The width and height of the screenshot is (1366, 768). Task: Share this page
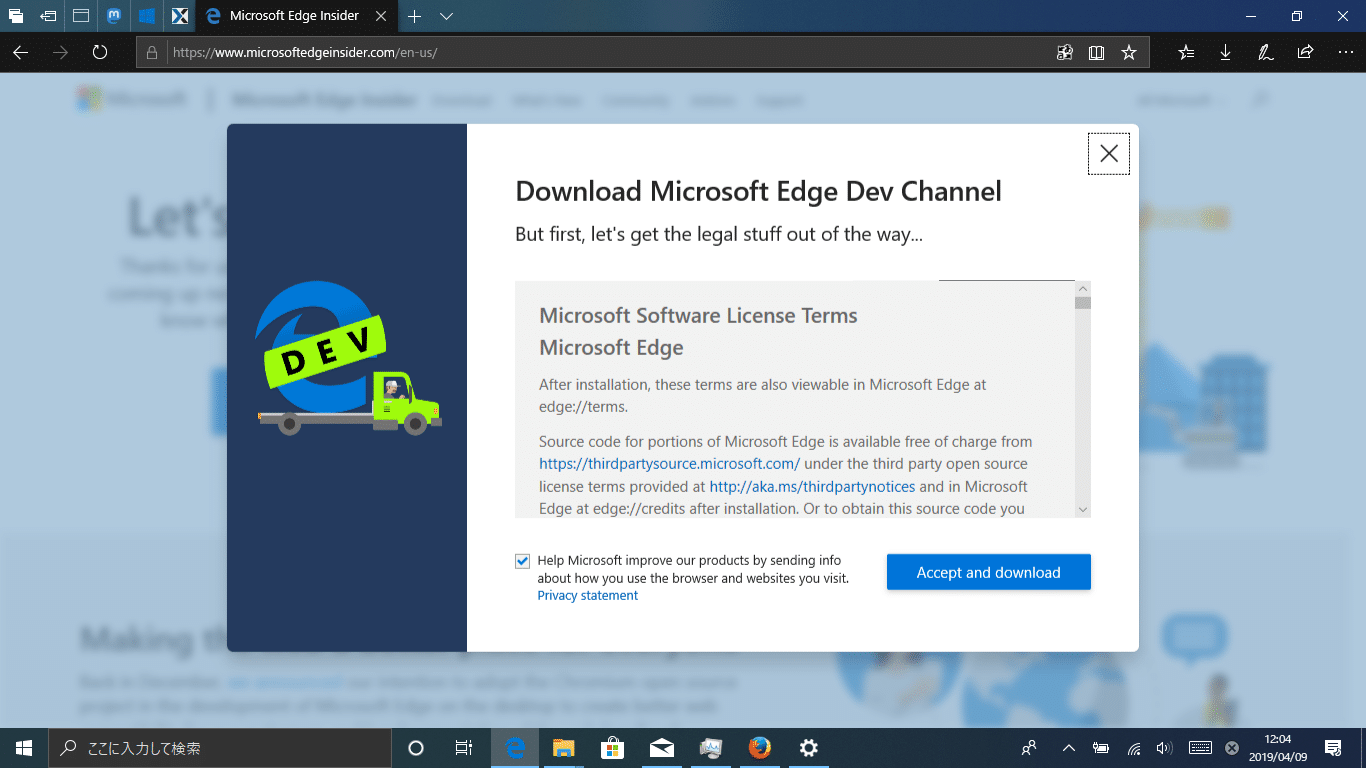click(1305, 53)
